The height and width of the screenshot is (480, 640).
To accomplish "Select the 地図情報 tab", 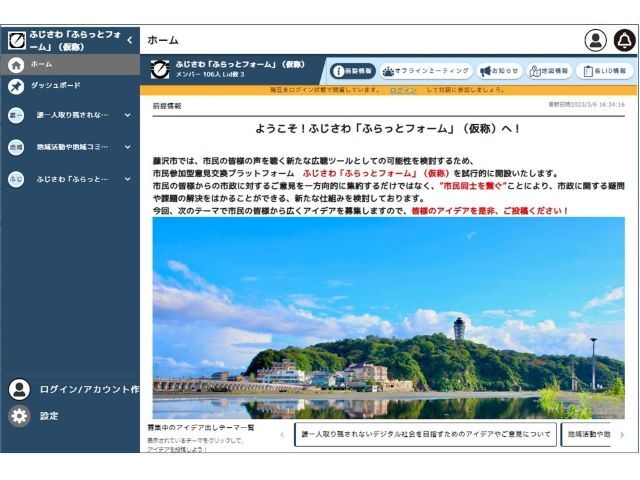I will click(549, 71).
